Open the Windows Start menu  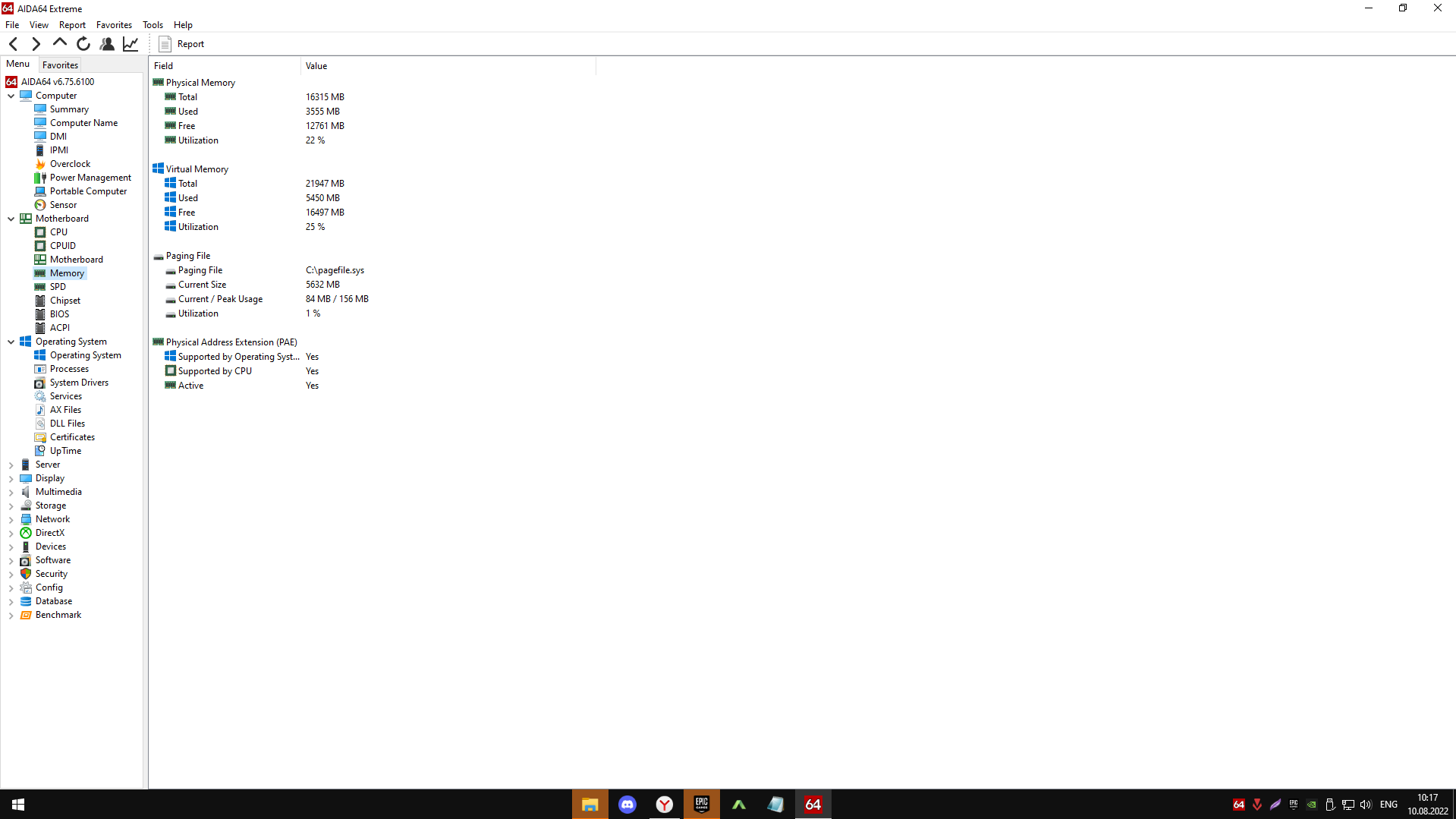18,805
